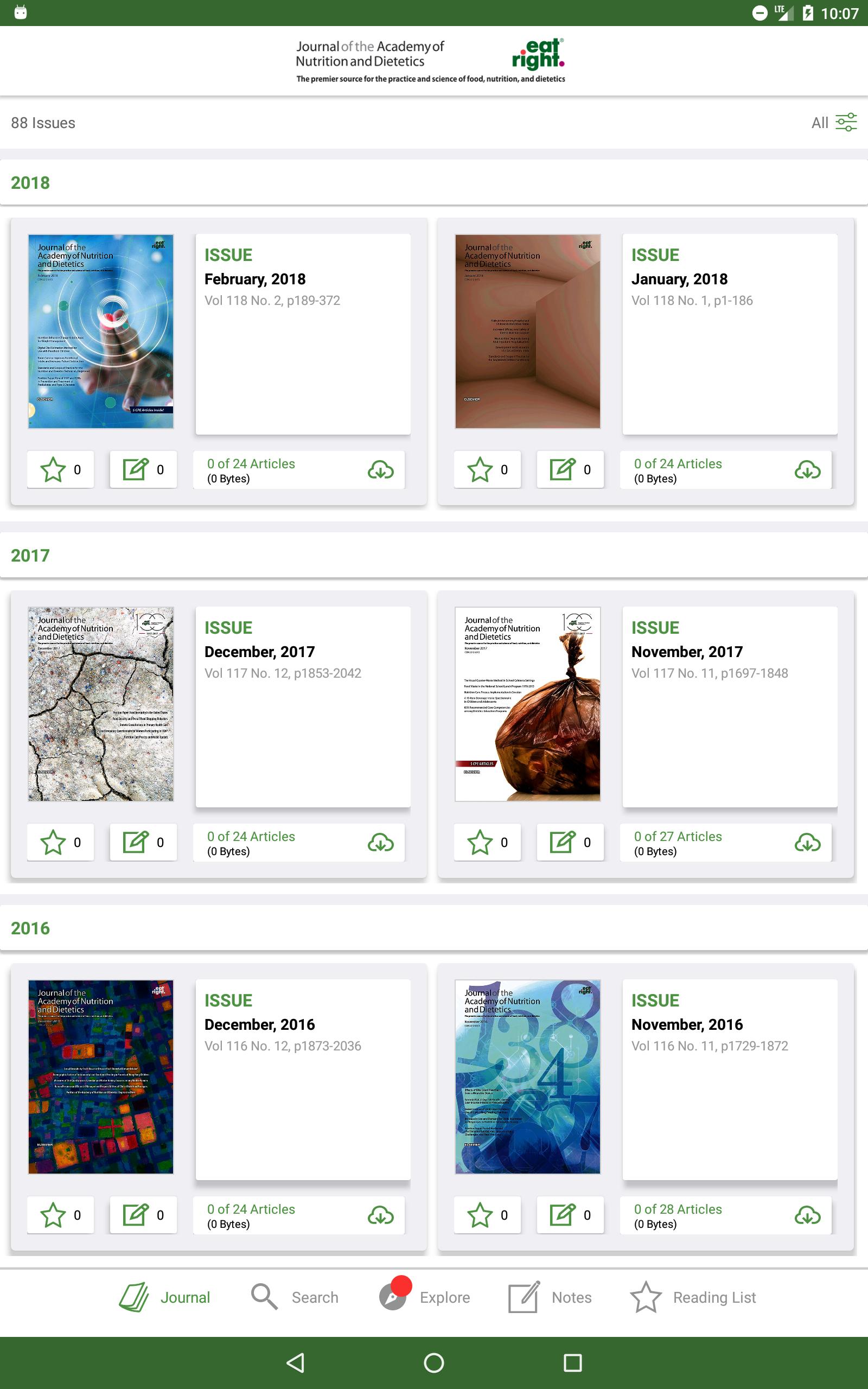Switch to the Search tab
Screen dimensions: 868x1389
(295, 1297)
